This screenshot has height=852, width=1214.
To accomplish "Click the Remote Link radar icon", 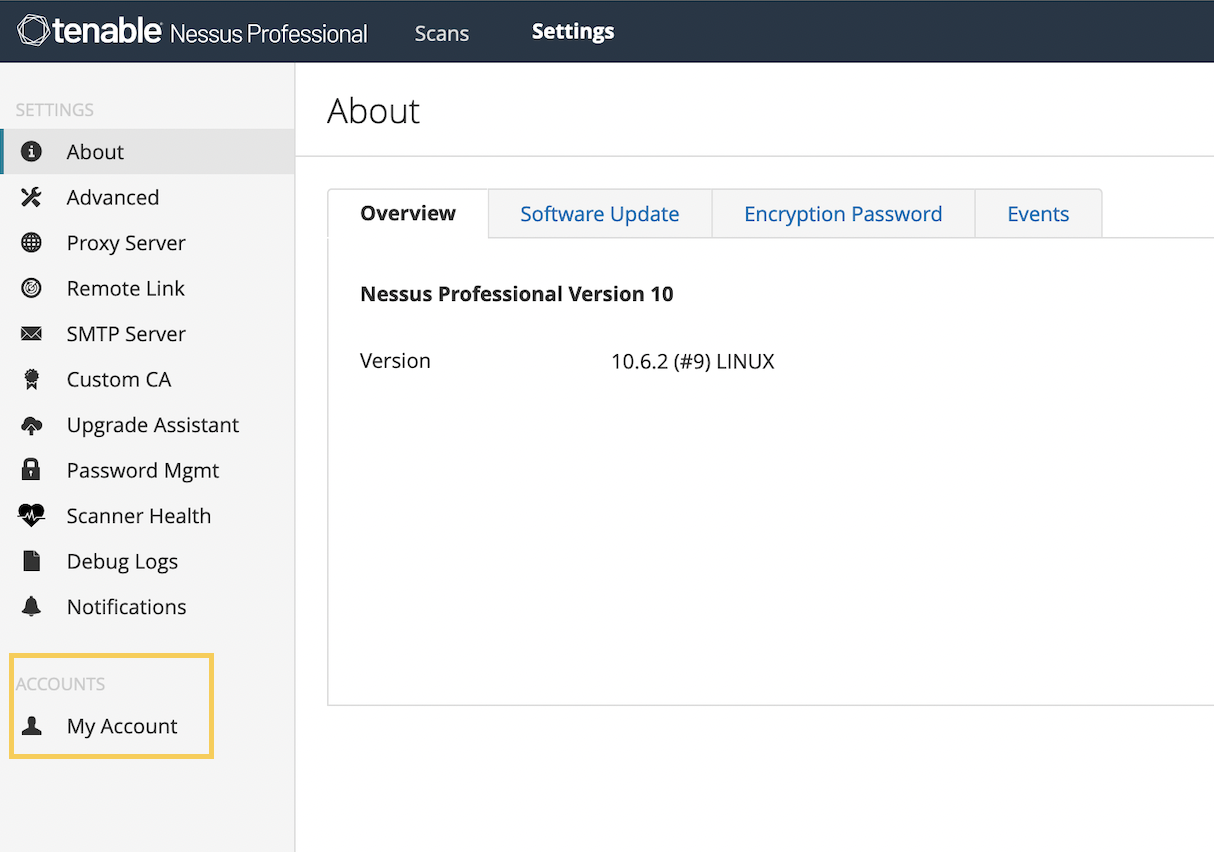I will (x=31, y=288).
